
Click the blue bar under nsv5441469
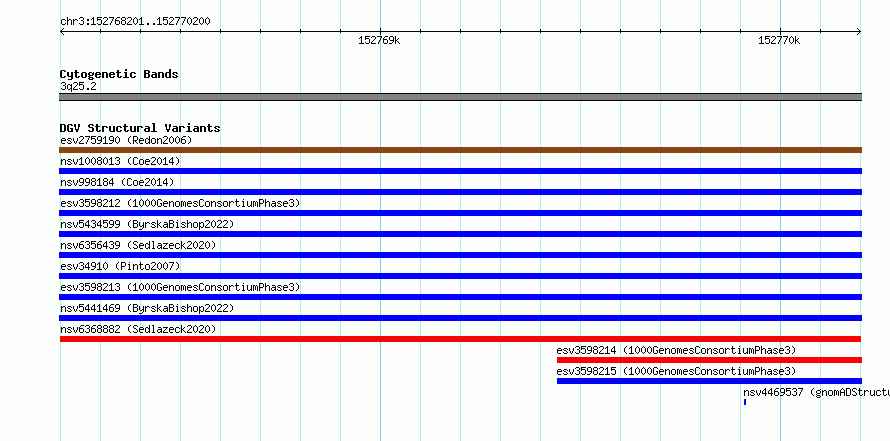coord(460,318)
